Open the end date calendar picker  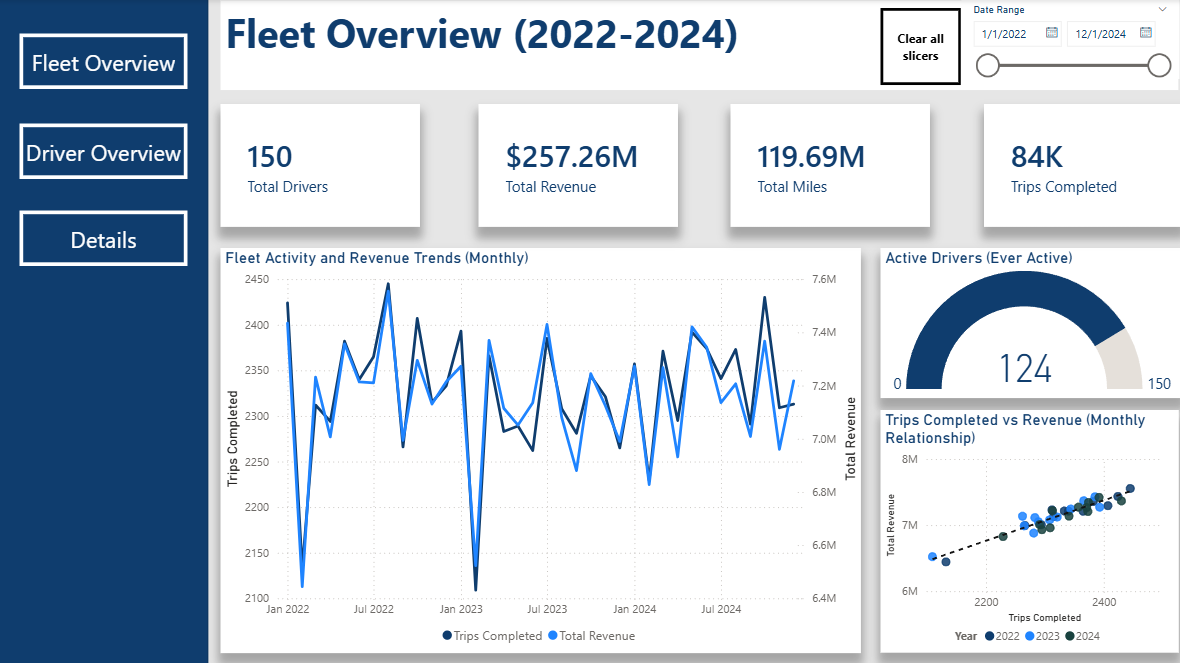pos(1146,33)
